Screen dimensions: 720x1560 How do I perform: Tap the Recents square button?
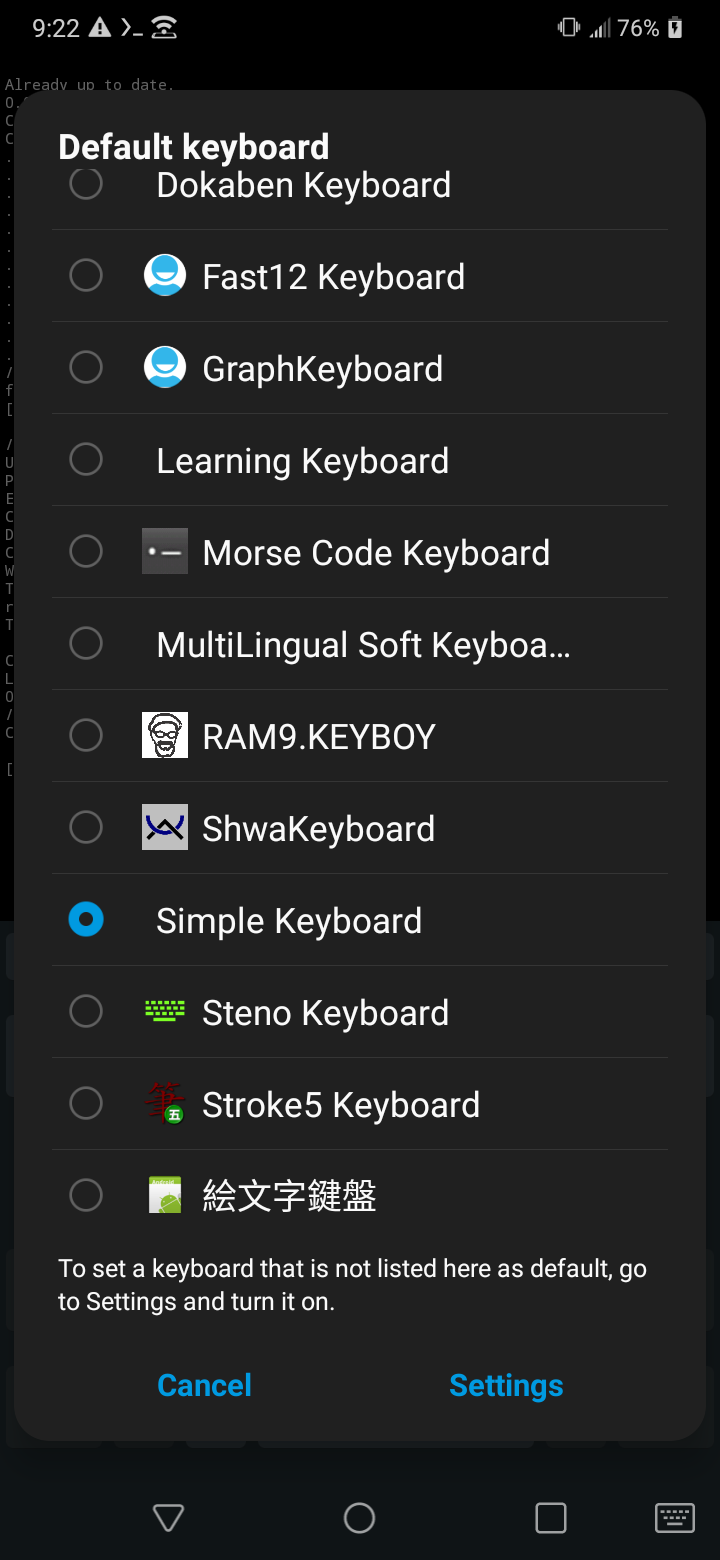551,1517
